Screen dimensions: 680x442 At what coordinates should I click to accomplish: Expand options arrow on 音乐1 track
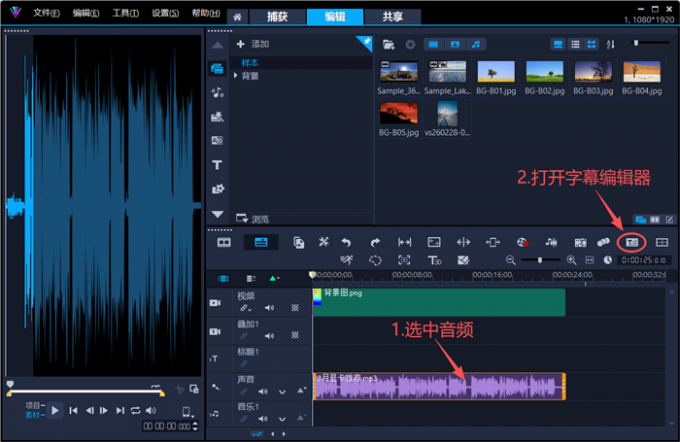pyautogui.click(x=282, y=419)
